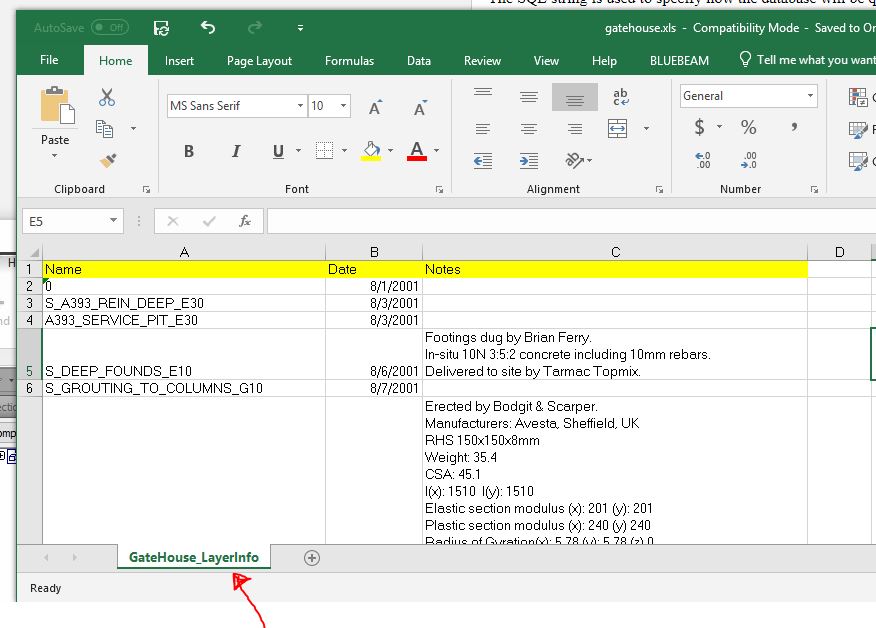
Task: Click Middle Align icon
Action: click(x=529, y=97)
